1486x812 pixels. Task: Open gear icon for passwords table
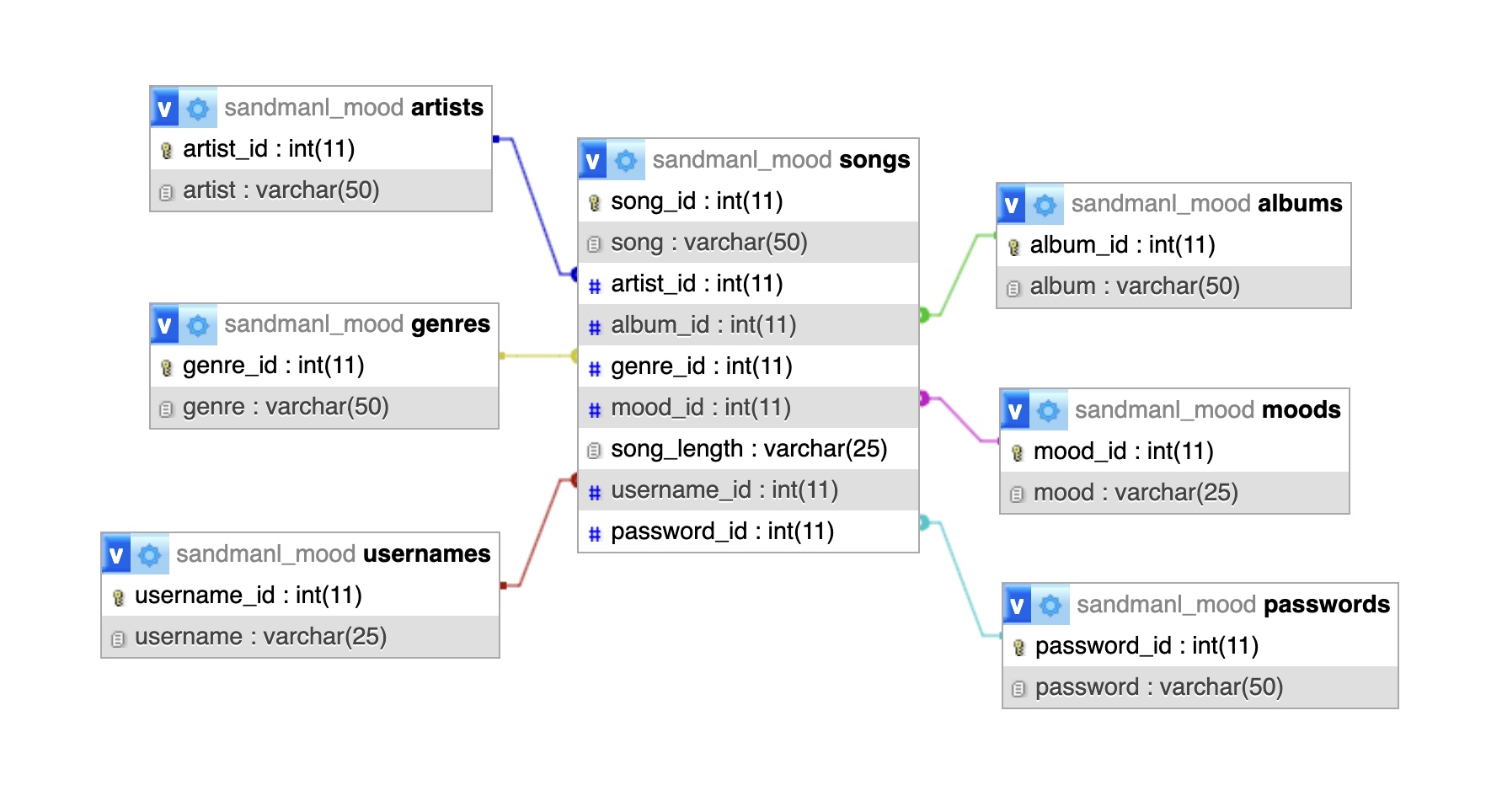pyautogui.click(x=1050, y=605)
